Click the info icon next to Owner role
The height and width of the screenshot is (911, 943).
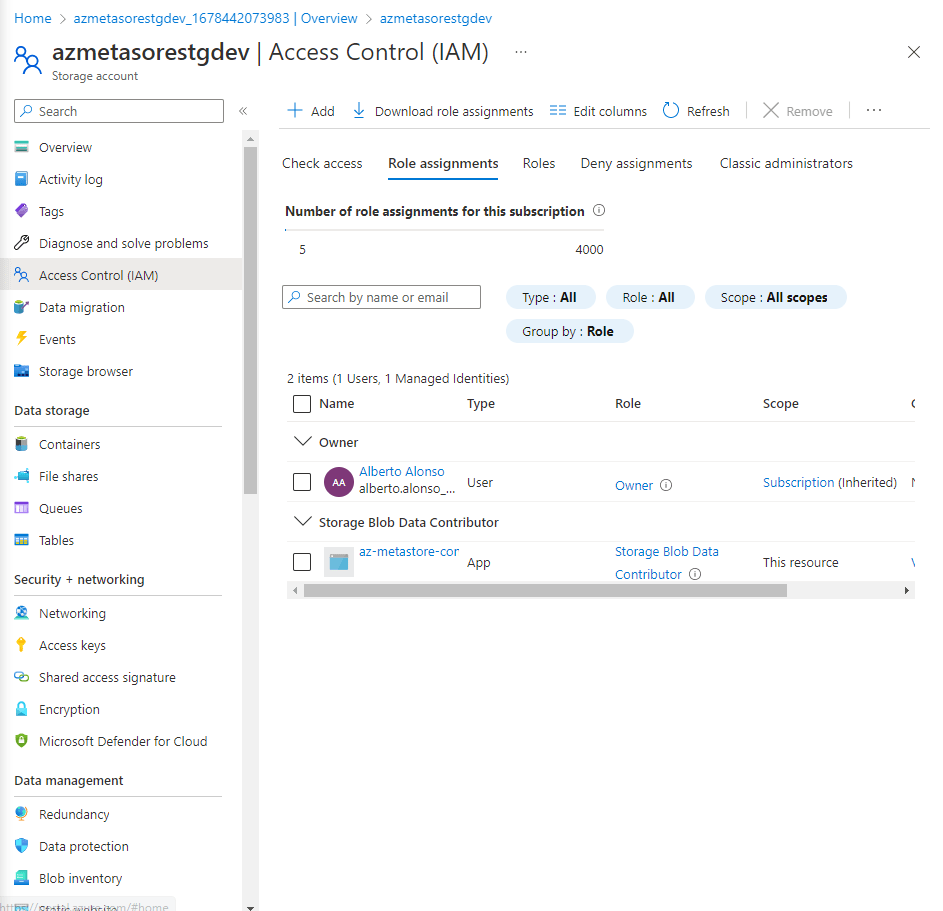(666, 485)
